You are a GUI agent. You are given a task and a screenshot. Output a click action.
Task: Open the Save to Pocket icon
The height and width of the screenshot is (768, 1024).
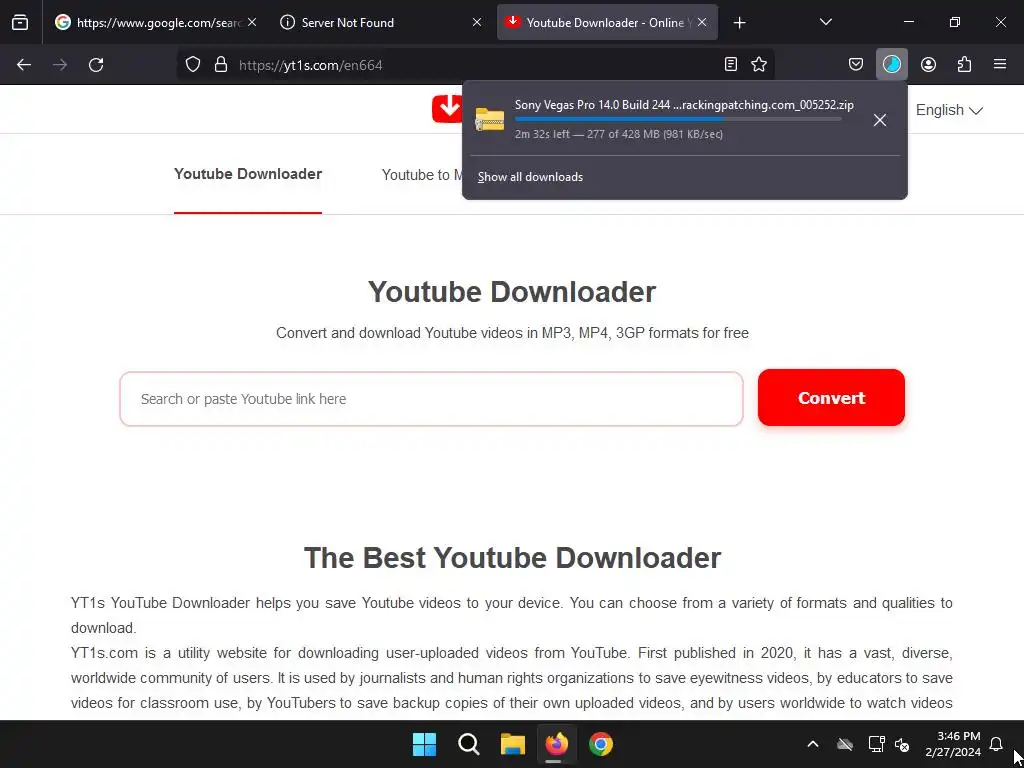point(856,65)
